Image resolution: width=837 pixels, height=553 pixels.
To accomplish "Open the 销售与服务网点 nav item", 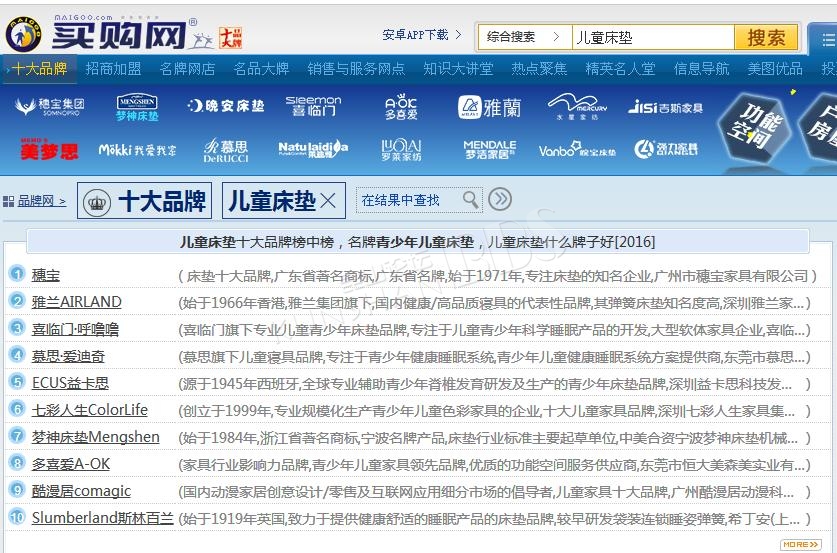I will [x=356, y=69].
